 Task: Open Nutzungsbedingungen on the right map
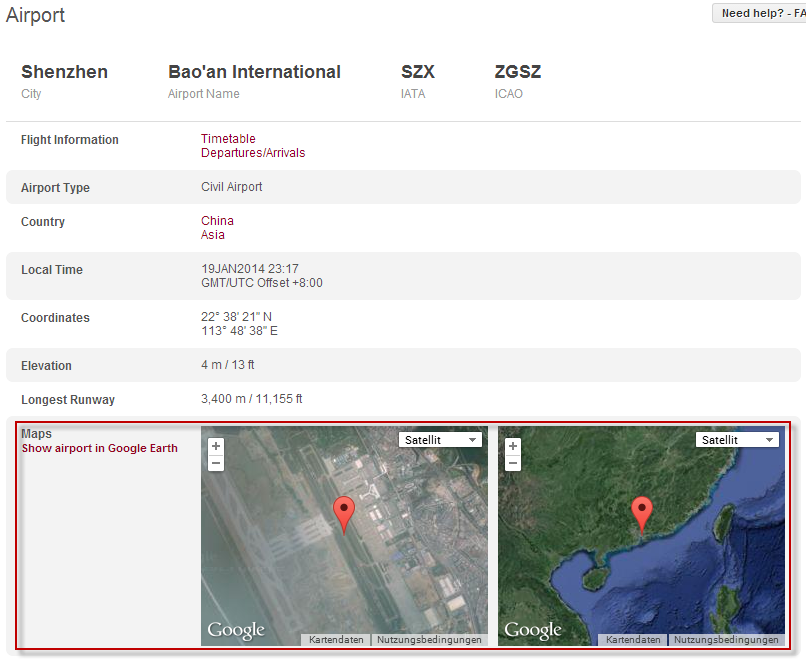(726, 640)
